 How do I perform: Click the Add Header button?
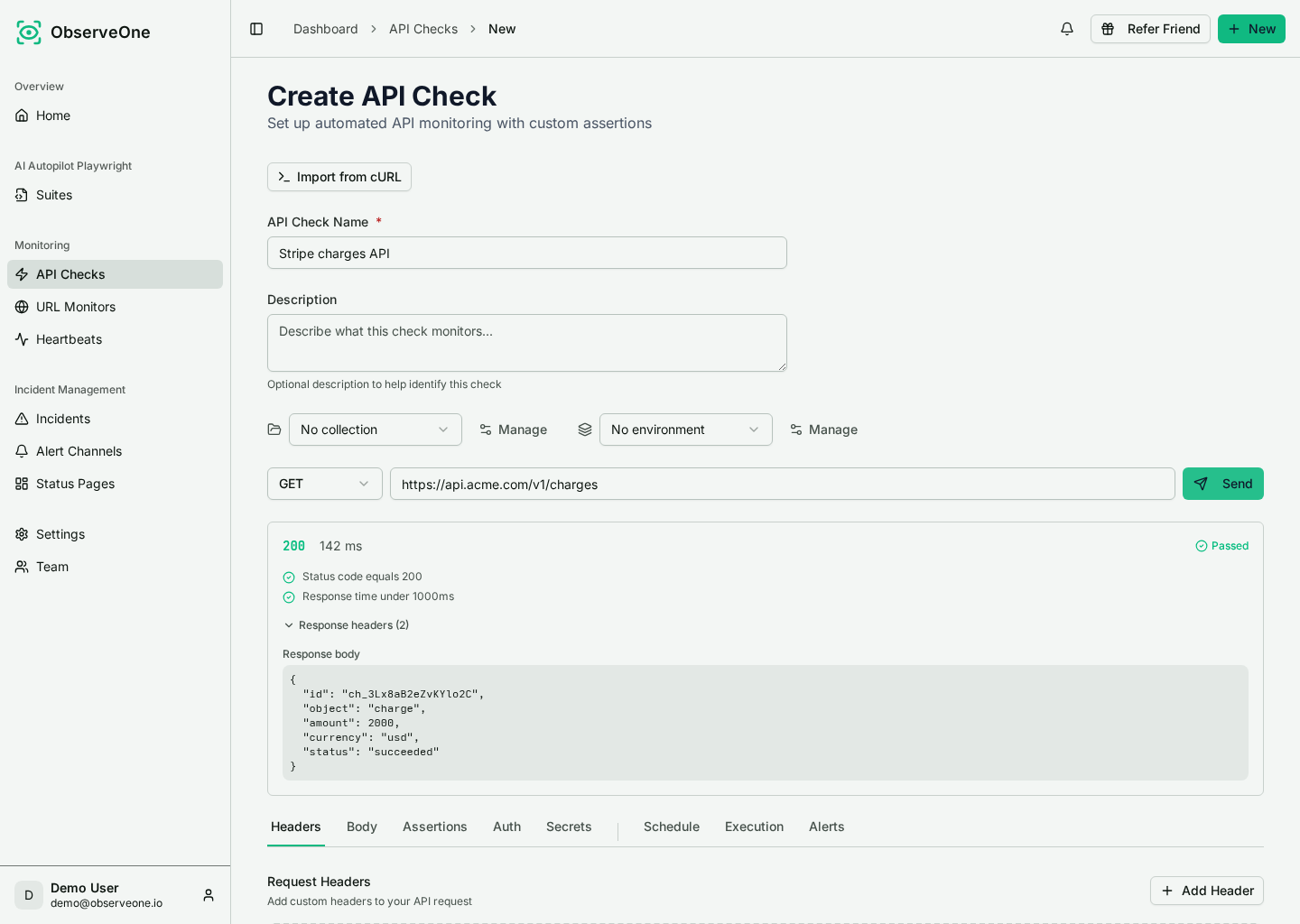coord(1207,891)
